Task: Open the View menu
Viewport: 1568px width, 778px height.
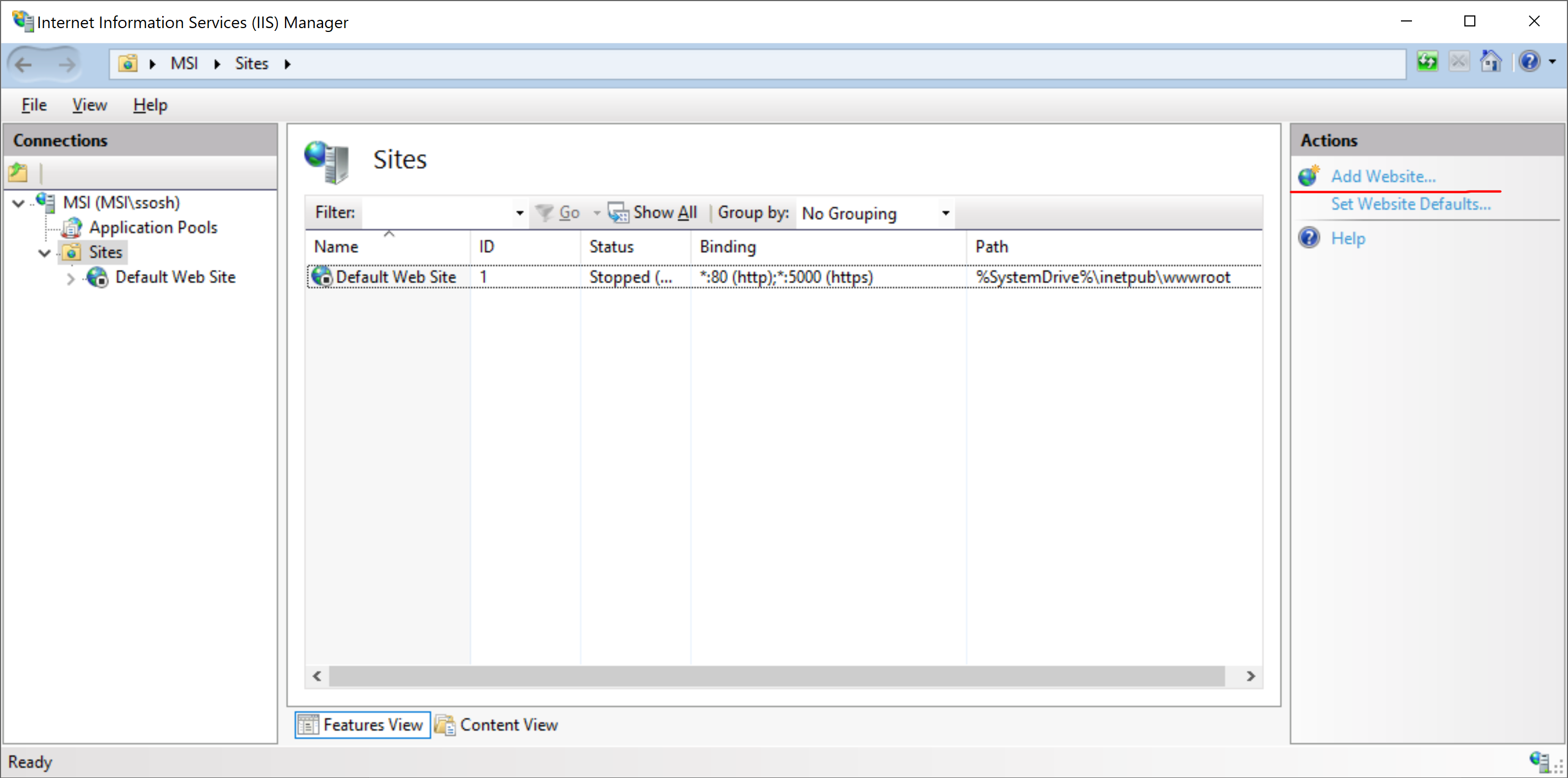Action: 89,105
